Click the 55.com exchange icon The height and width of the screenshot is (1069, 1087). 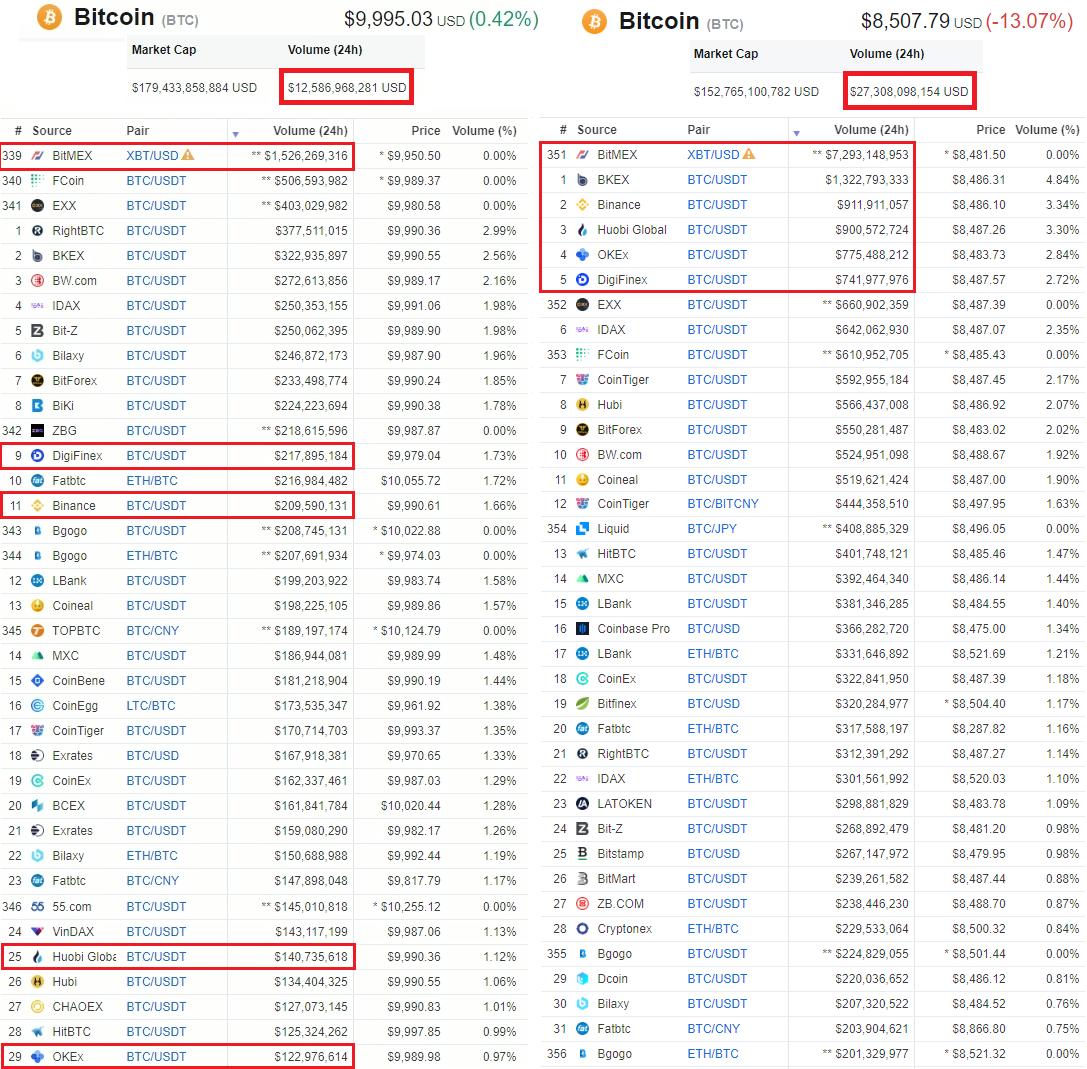[x=37, y=906]
